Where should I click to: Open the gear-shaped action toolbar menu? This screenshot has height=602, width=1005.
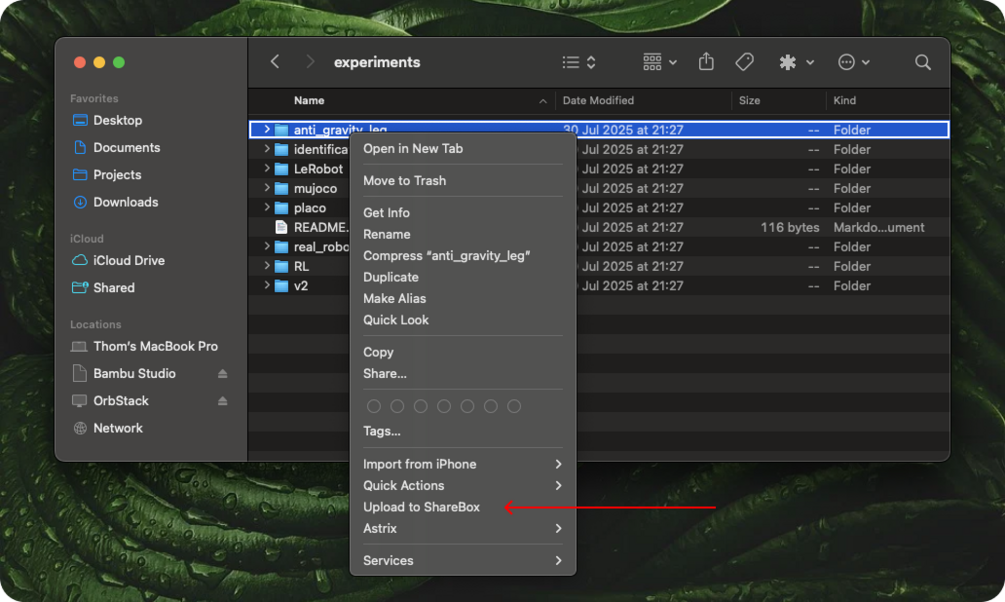(796, 62)
